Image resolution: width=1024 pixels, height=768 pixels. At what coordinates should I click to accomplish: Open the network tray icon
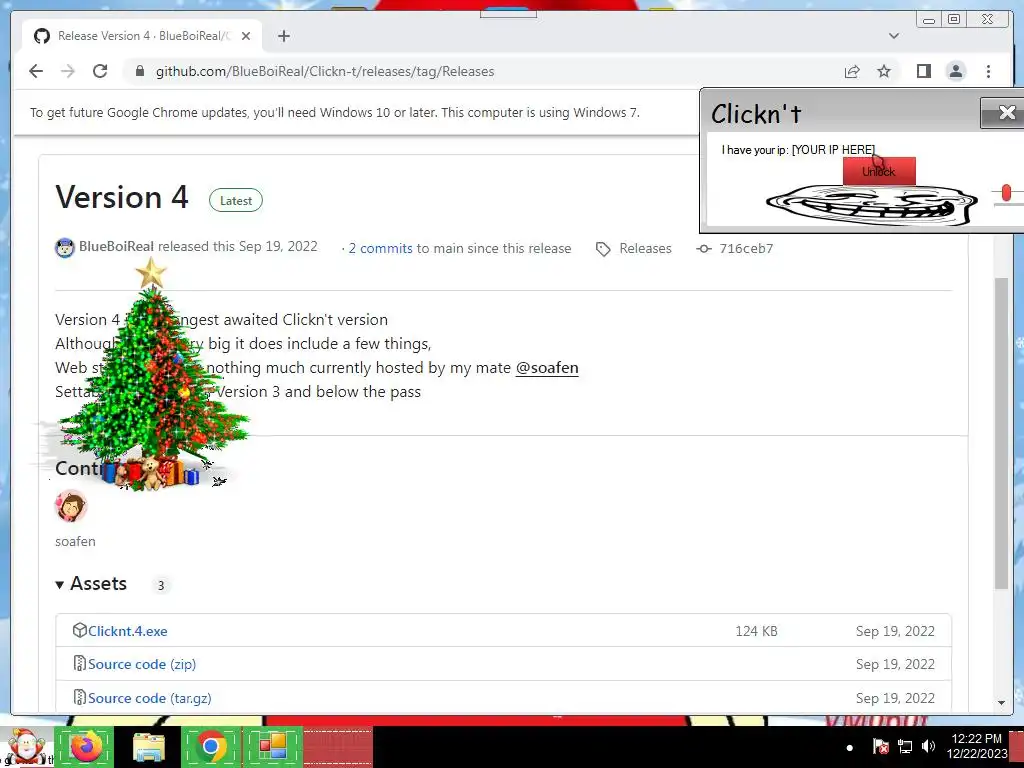pos(904,746)
